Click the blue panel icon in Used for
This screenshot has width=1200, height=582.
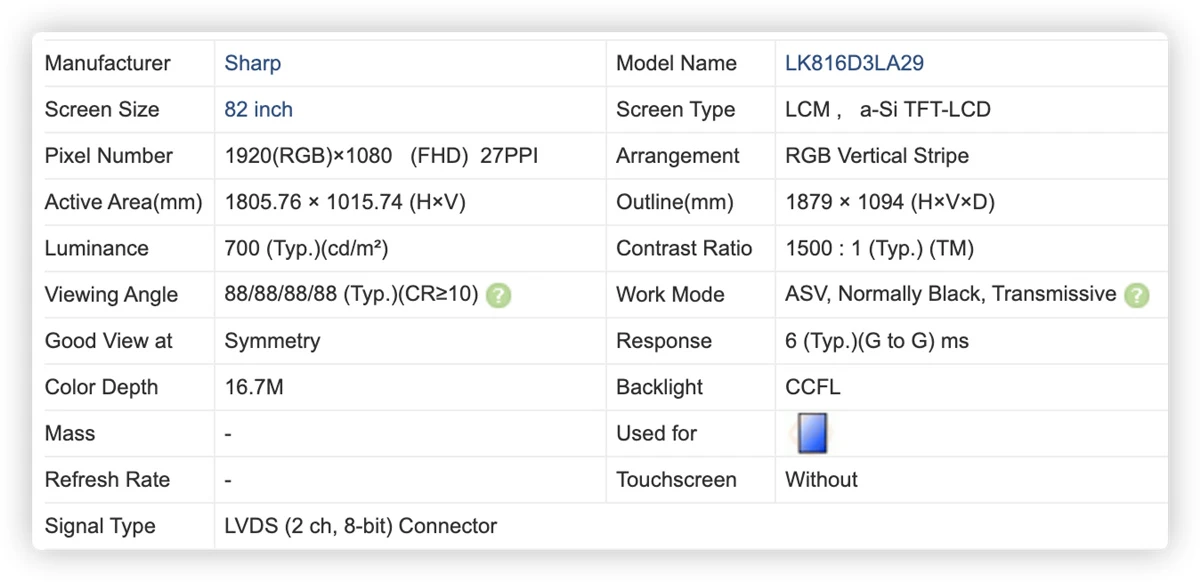pyautogui.click(x=812, y=434)
